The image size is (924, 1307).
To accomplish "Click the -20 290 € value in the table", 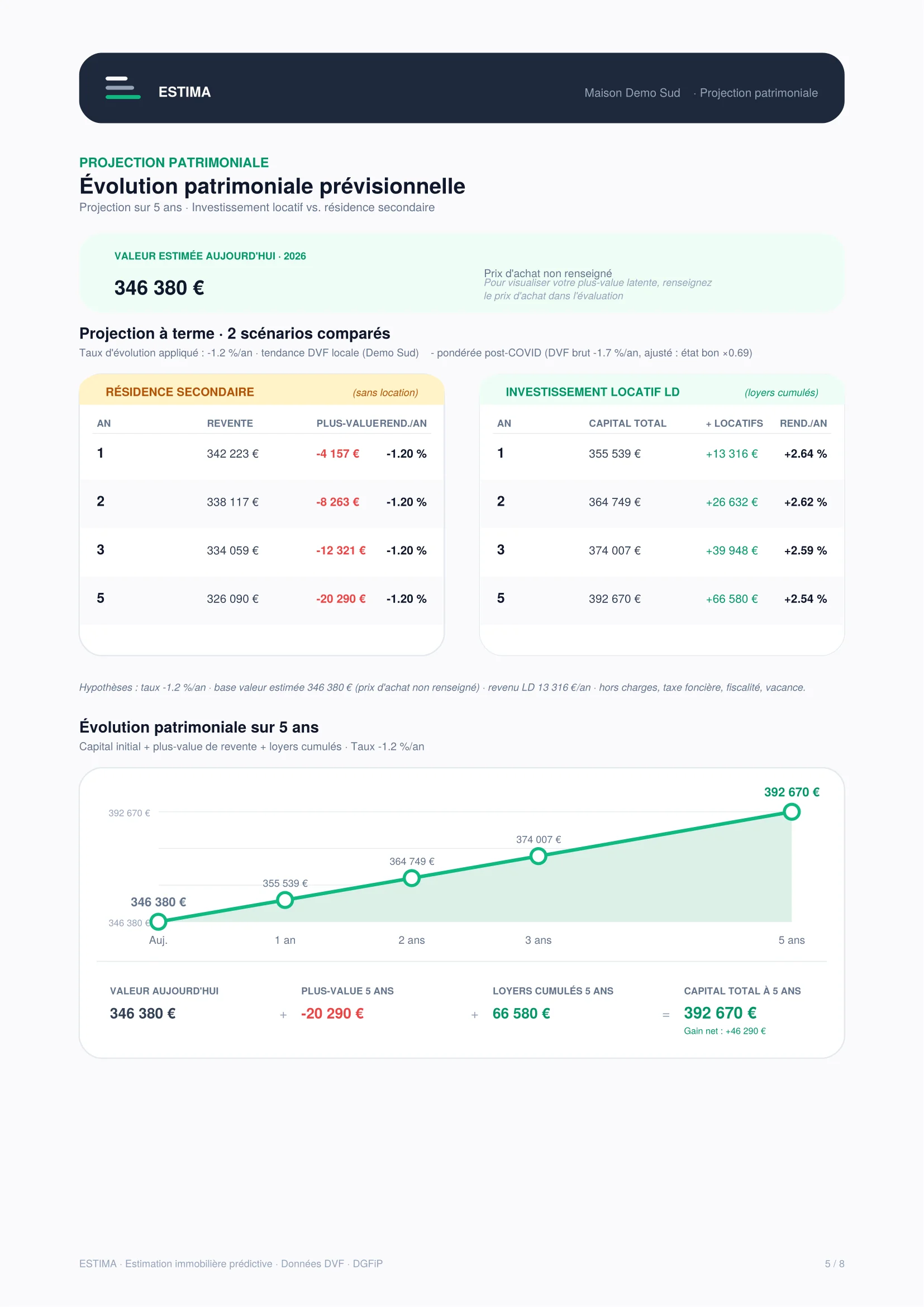I will [x=341, y=599].
